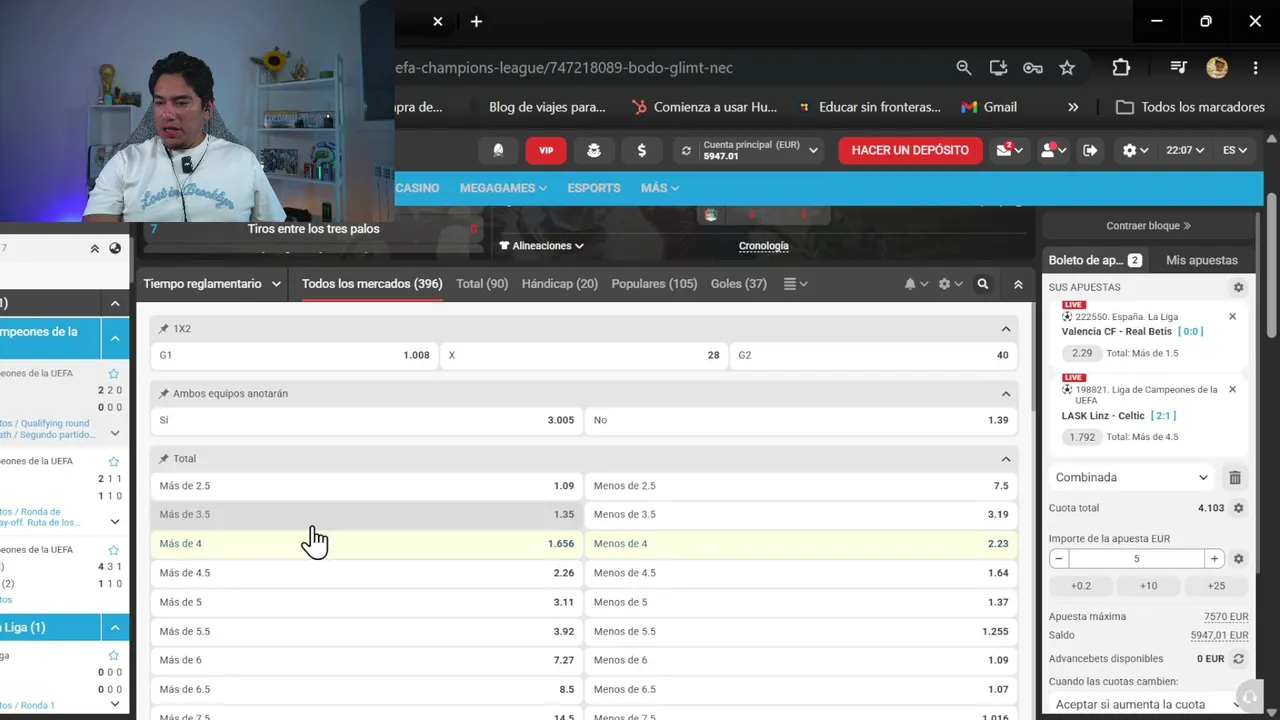Add +25 to the stake
Viewport: 1280px width, 720px height.
1216,586
